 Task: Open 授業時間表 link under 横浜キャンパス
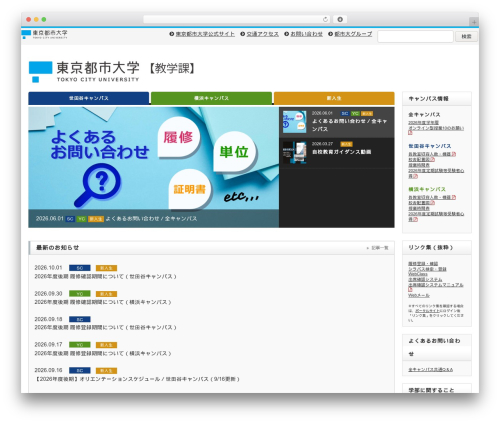[x=419, y=208]
